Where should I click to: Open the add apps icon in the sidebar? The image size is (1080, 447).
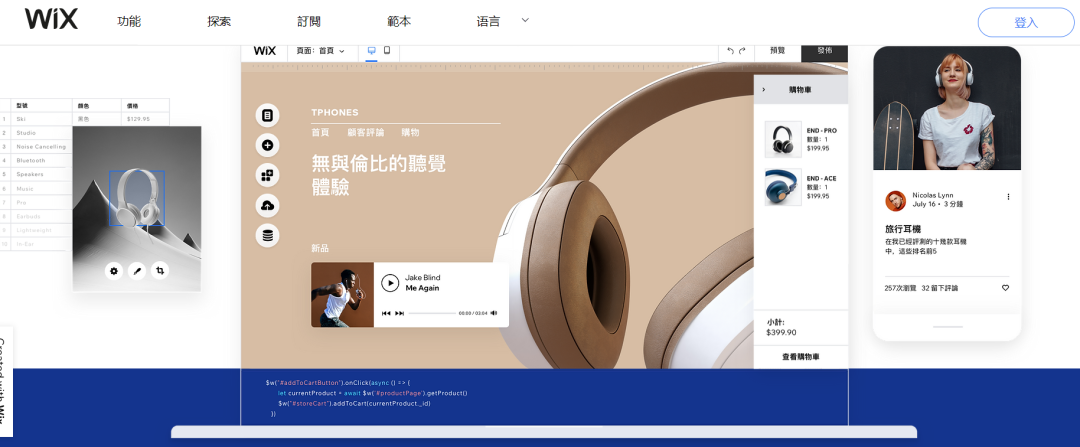(x=267, y=175)
